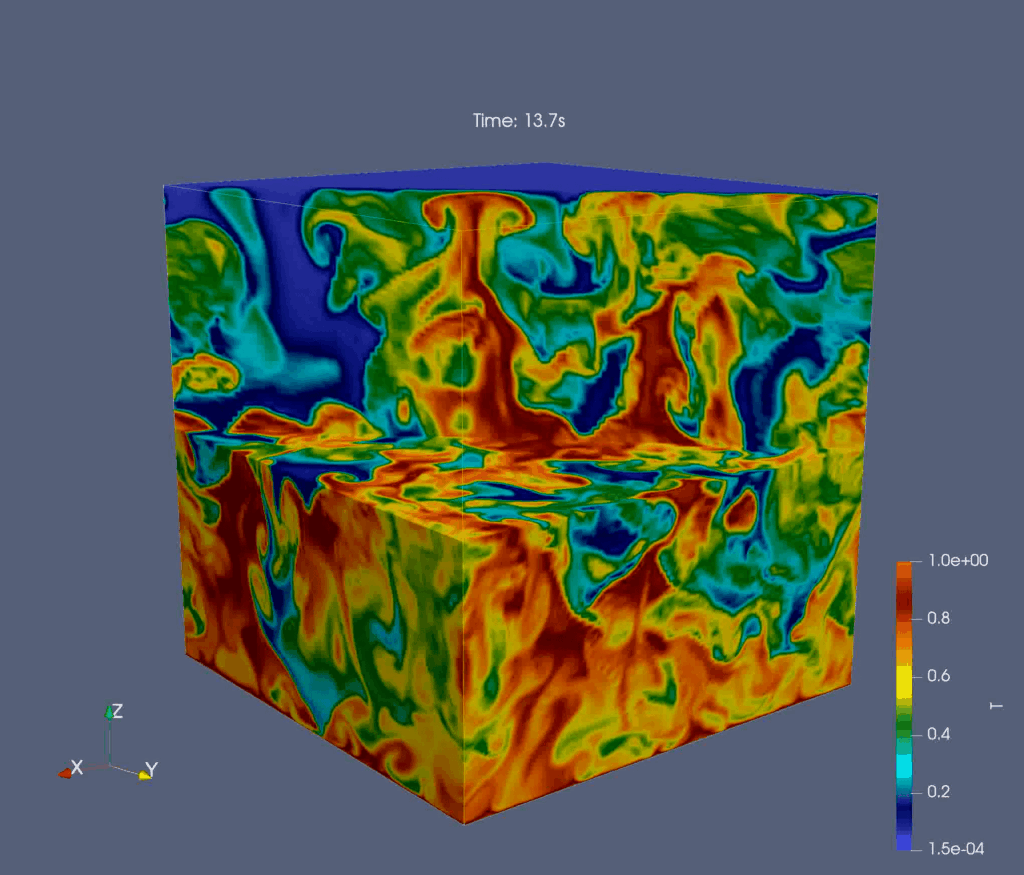Click the origin of the orientation axes
The width and height of the screenshot is (1024, 875).
109,765
